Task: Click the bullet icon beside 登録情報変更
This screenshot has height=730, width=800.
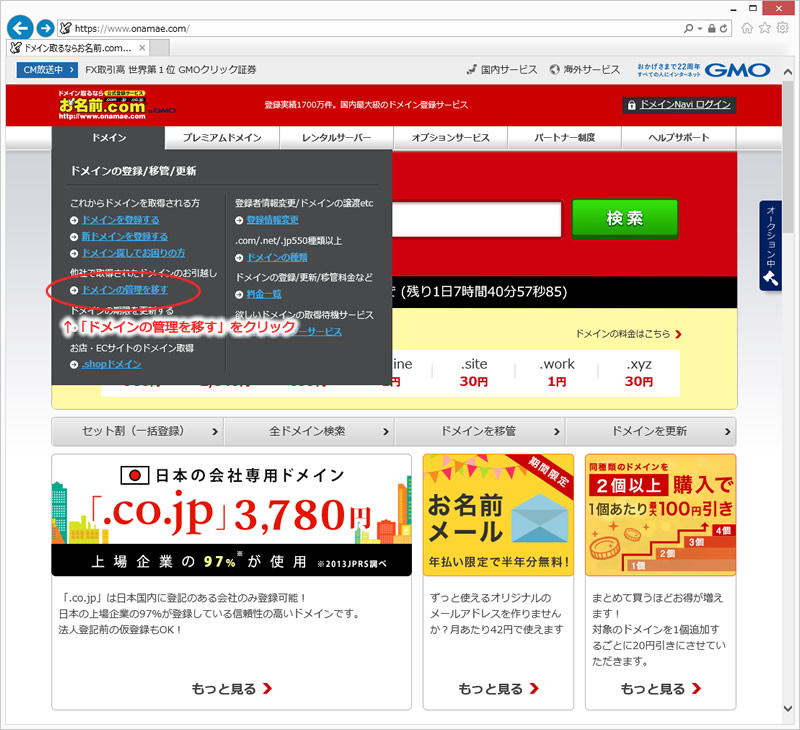Action: click(x=239, y=220)
